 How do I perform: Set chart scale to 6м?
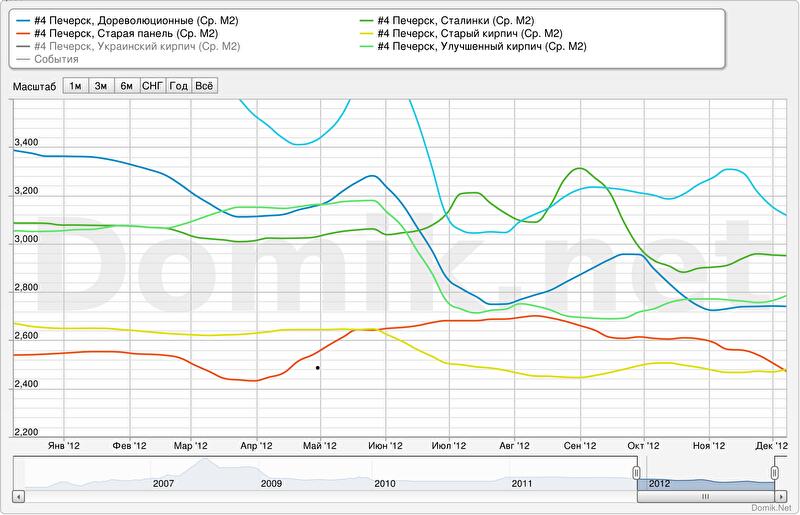tap(127, 86)
